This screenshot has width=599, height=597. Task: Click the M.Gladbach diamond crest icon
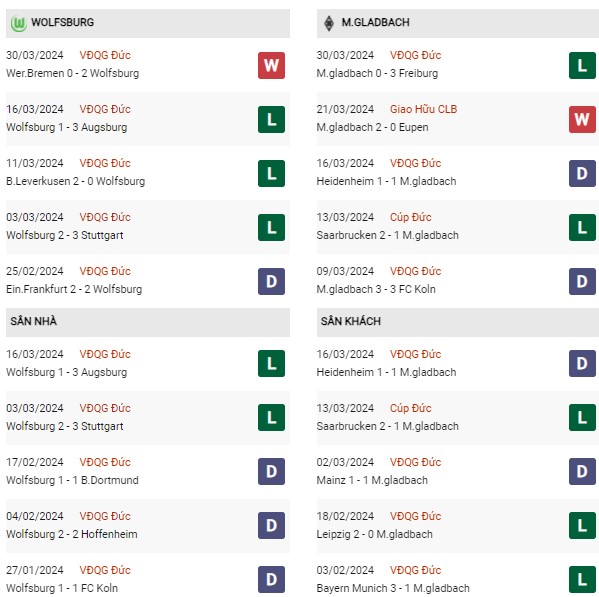point(329,23)
